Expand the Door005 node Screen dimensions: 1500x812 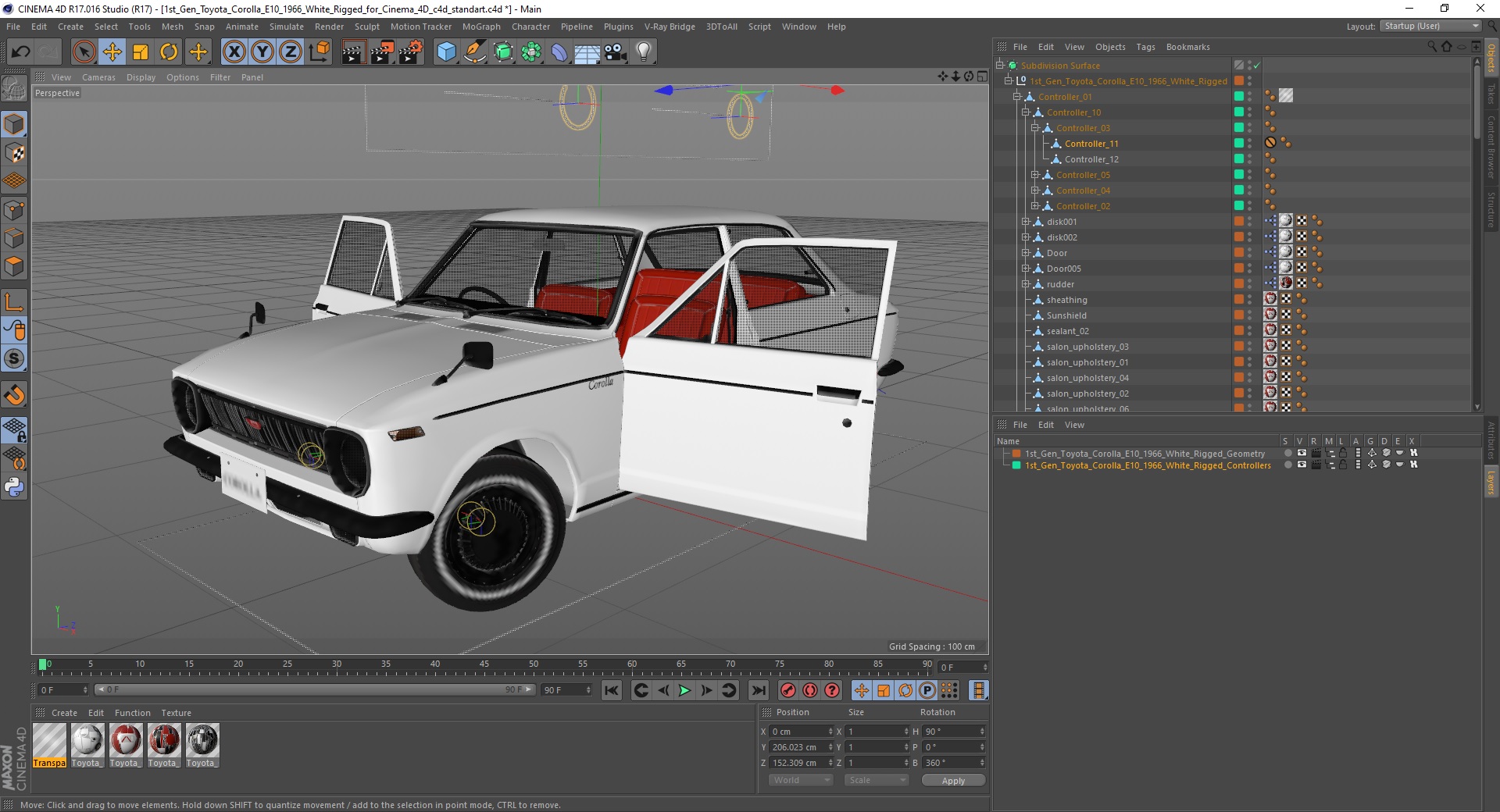(x=1026, y=269)
